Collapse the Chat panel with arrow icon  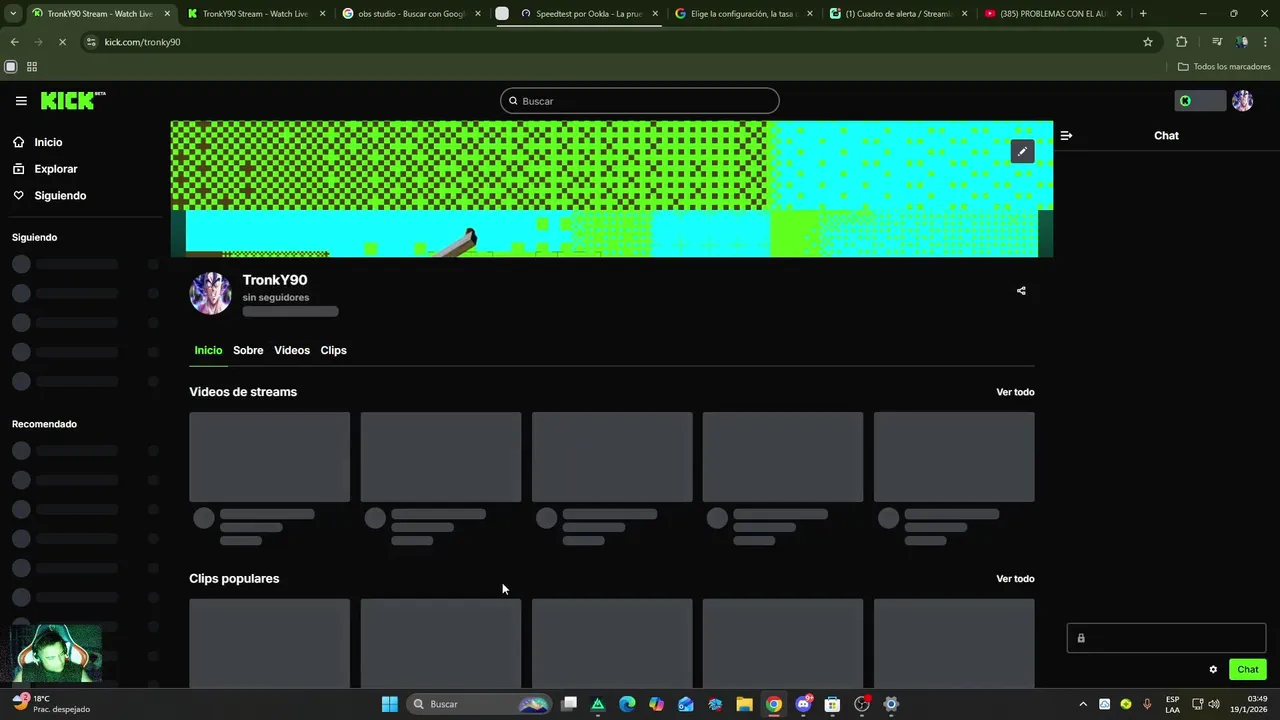coord(1066,135)
